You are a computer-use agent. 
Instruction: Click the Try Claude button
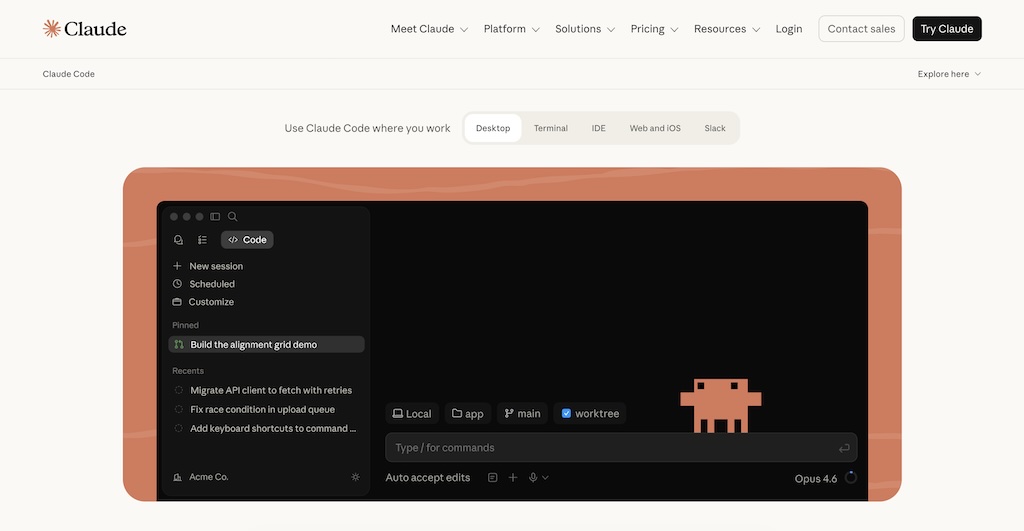tap(947, 29)
